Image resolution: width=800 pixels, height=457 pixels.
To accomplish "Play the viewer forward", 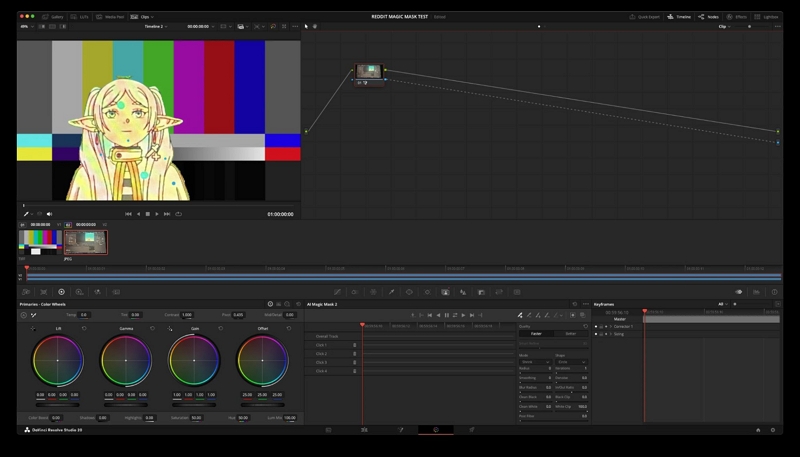I will (157, 214).
